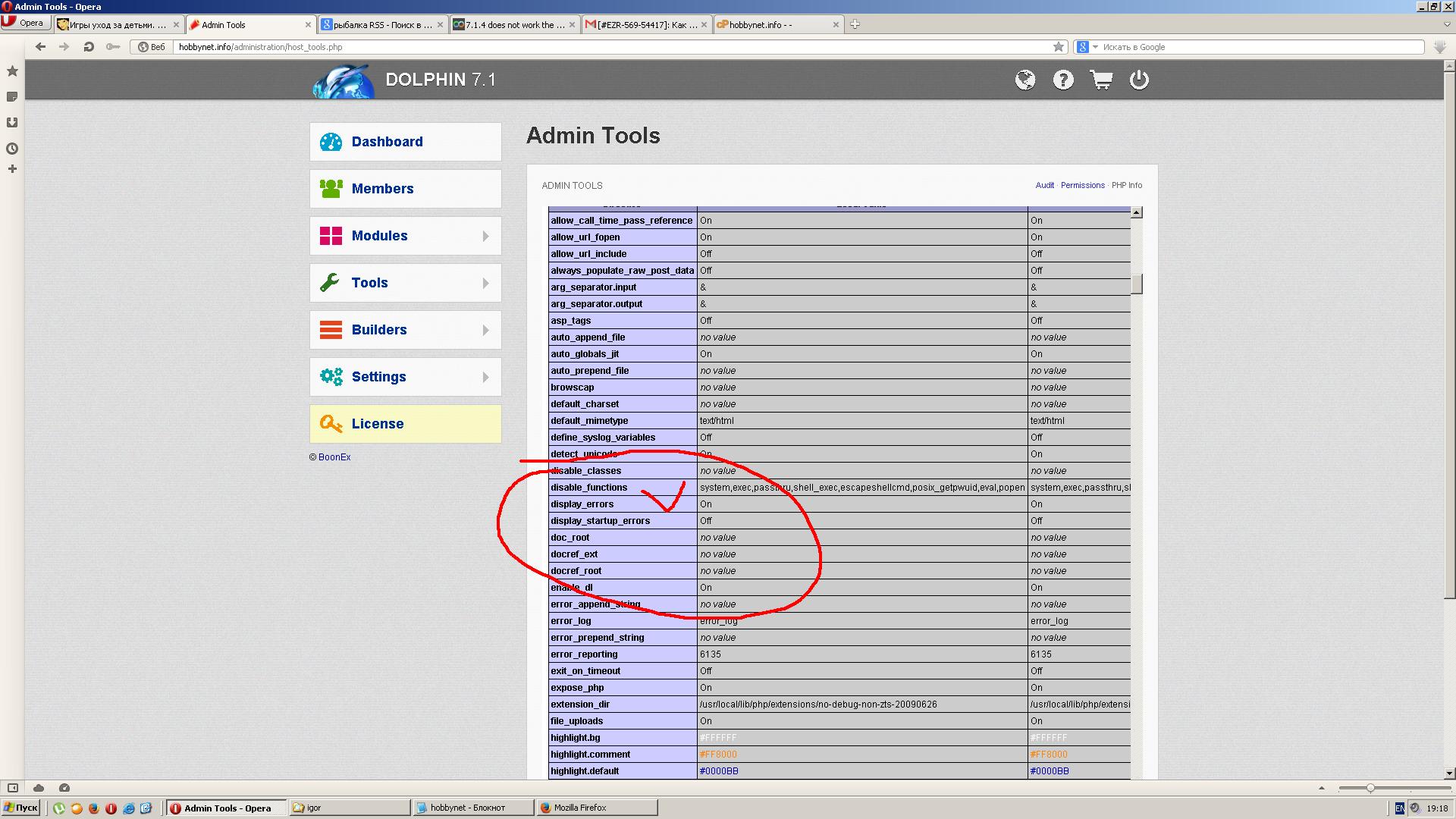The image size is (1456, 819).
Task: Open the help question mark icon
Action: [x=1063, y=80]
